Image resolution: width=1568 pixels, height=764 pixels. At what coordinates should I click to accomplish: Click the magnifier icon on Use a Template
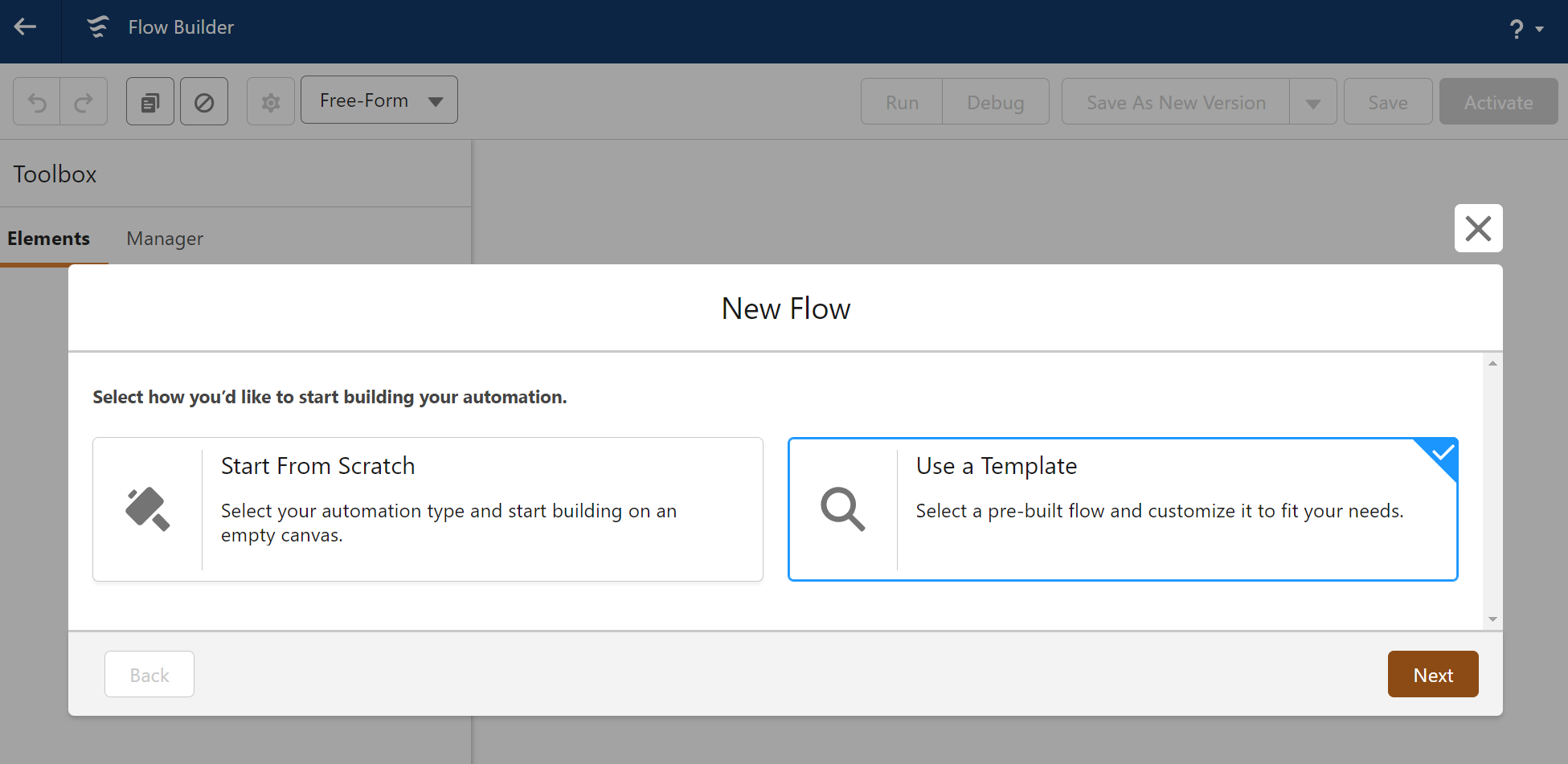tap(842, 509)
